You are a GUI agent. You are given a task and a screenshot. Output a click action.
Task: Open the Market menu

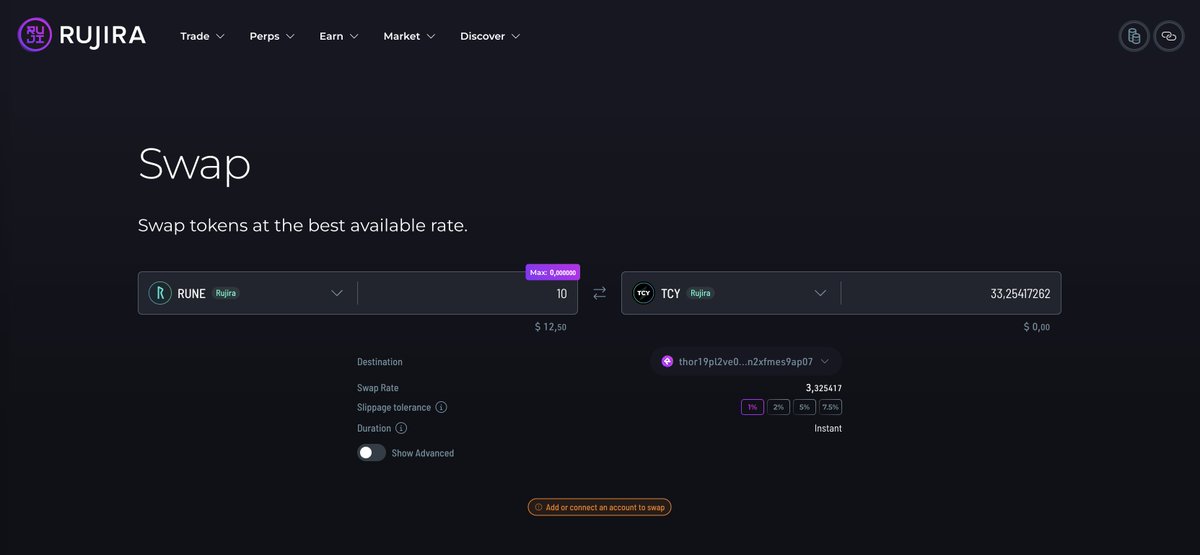pyautogui.click(x=409, y=36)
